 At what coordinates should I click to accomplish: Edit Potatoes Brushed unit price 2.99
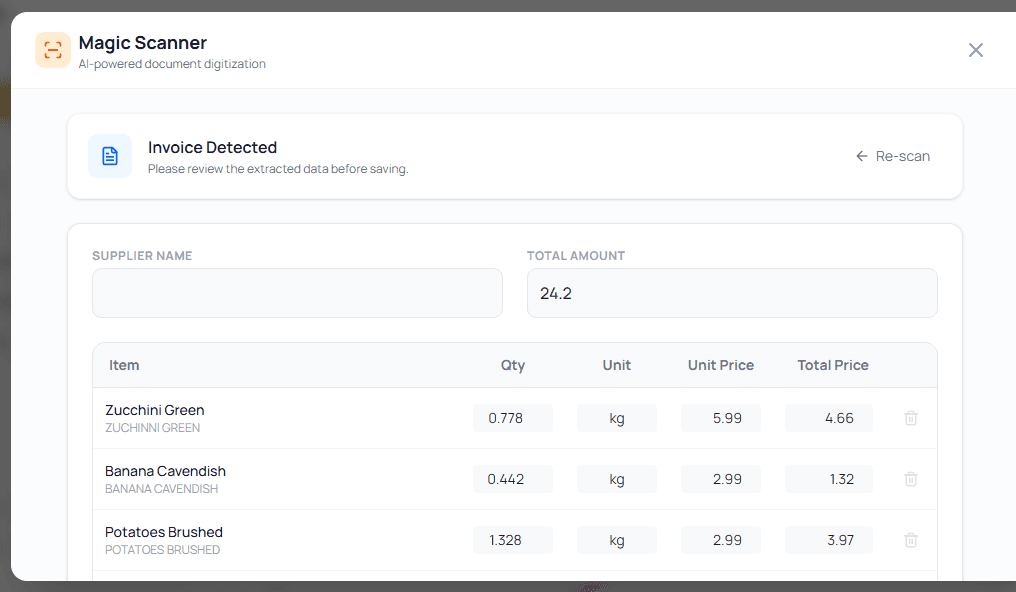pos(720,540)
